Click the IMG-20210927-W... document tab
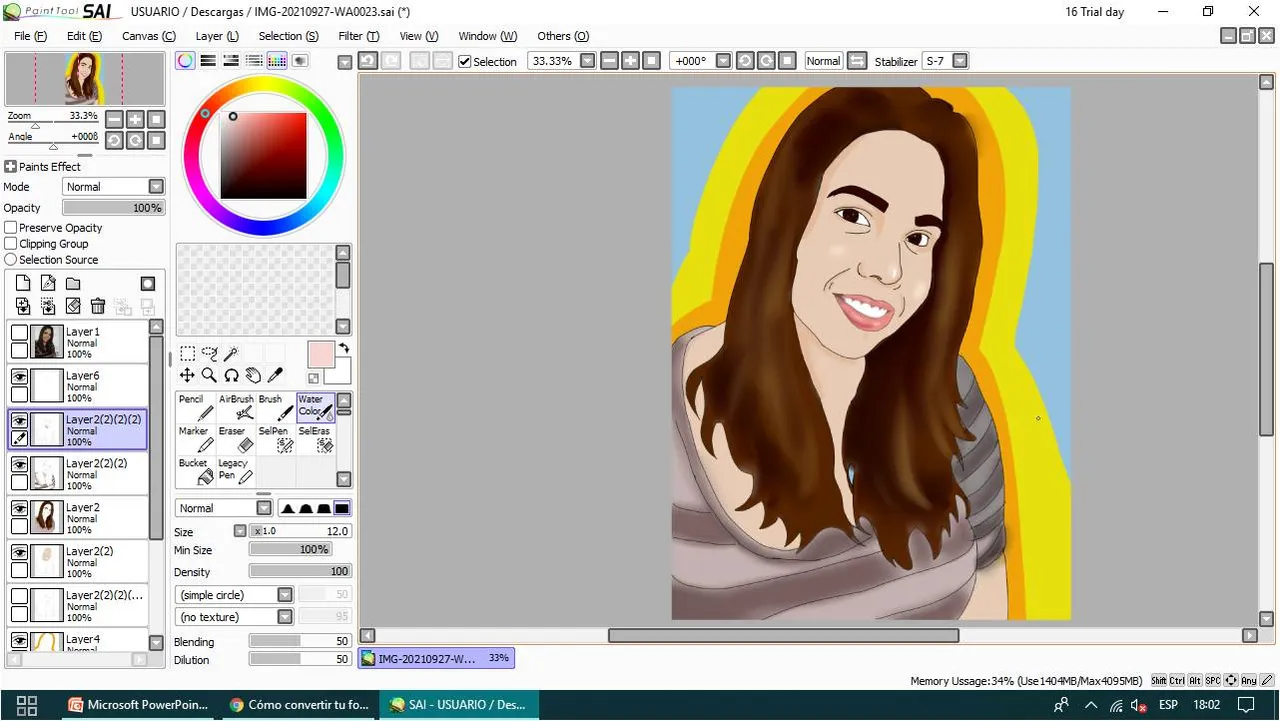Image resolution: width=1280 pixels, height=721 pixels. point(436,659)
